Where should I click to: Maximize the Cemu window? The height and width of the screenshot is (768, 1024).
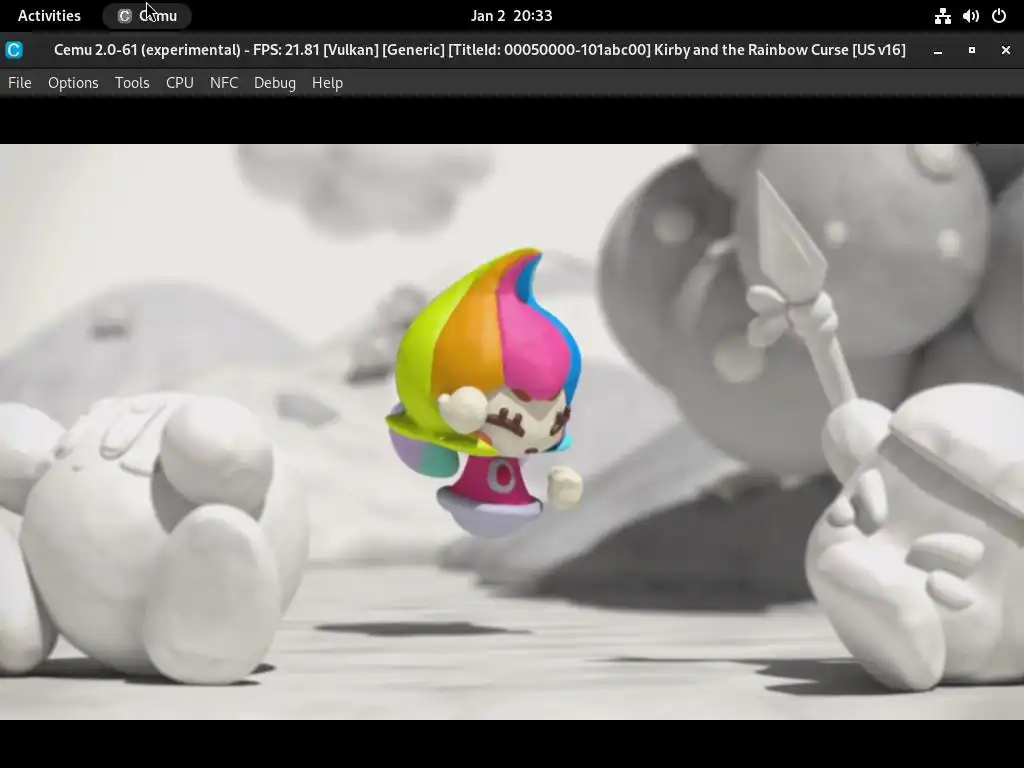(x=972, y=50)
